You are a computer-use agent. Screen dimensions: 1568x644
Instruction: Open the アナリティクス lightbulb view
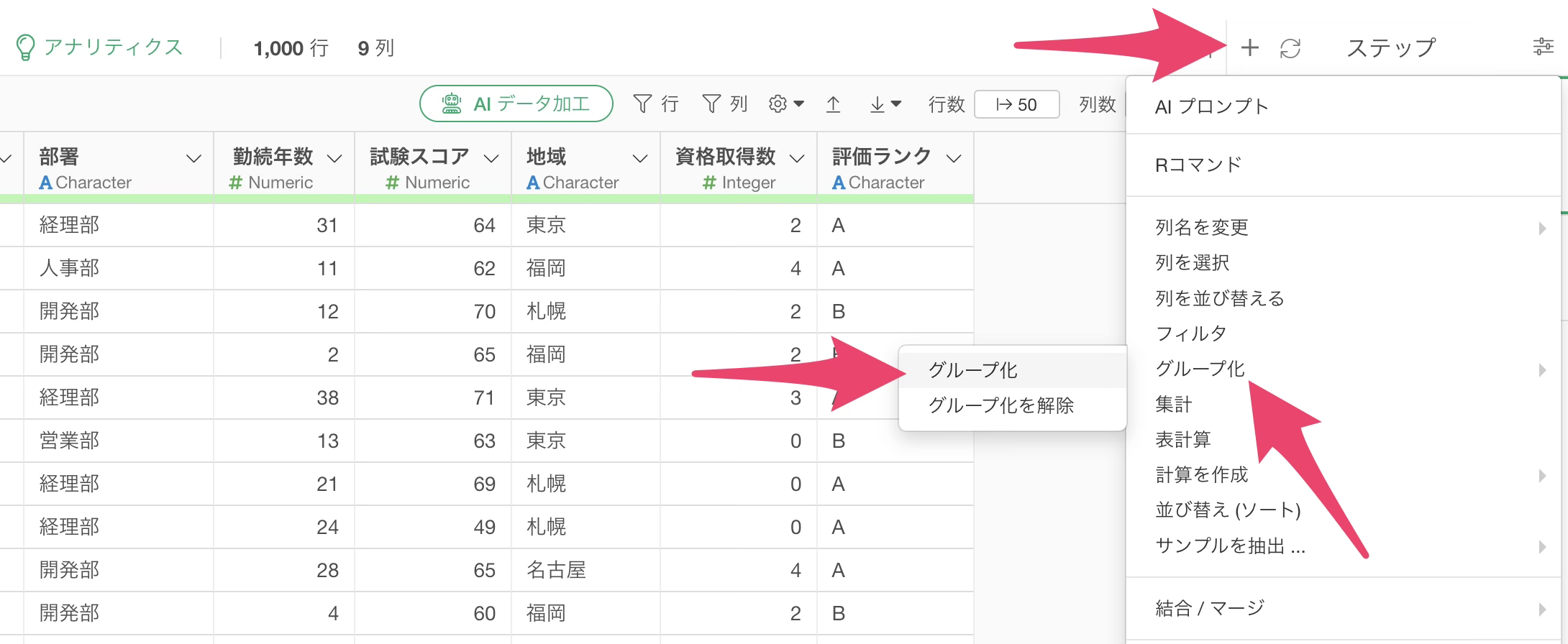click(99, 48)
